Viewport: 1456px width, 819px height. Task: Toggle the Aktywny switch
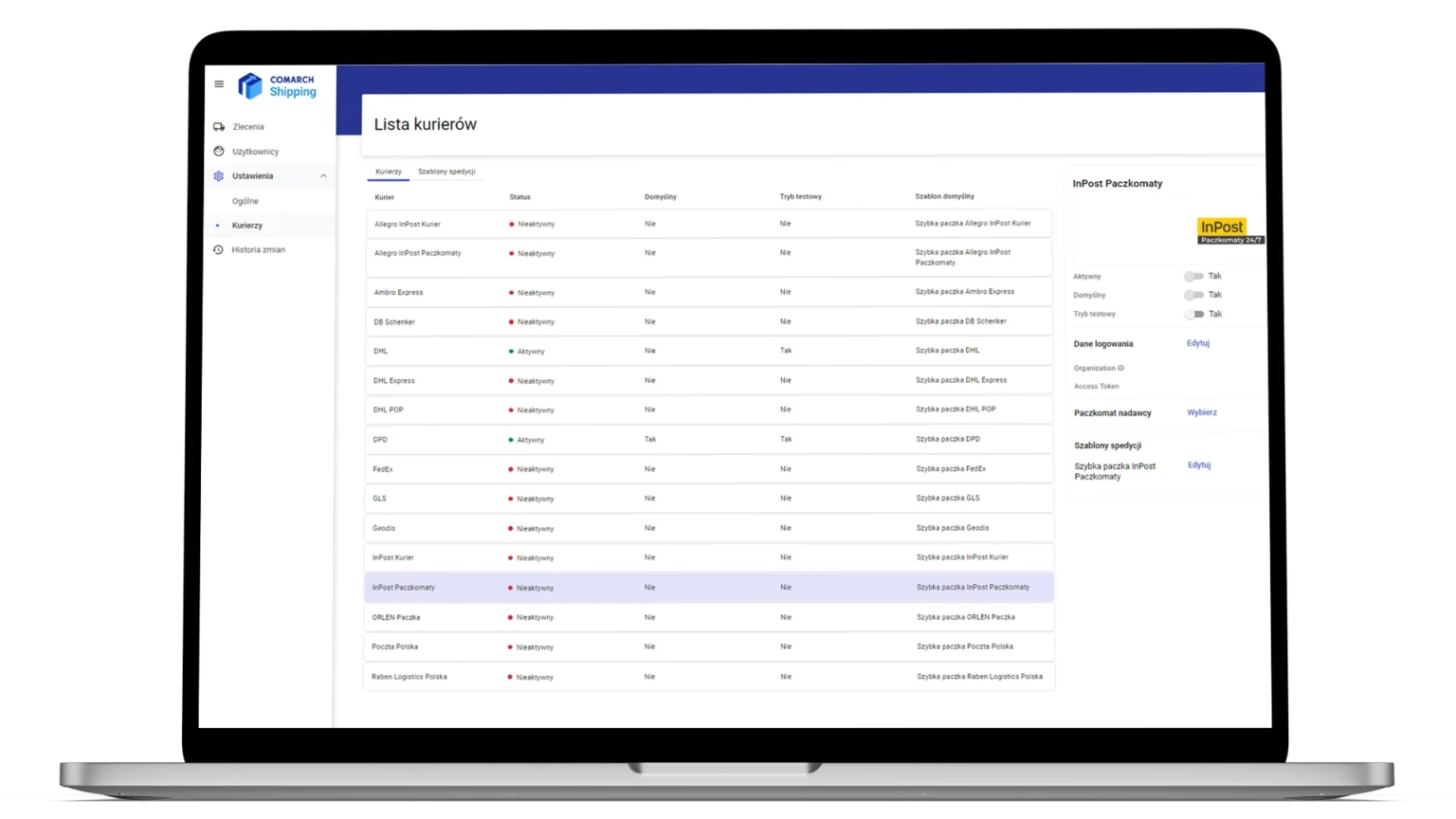1193,277
